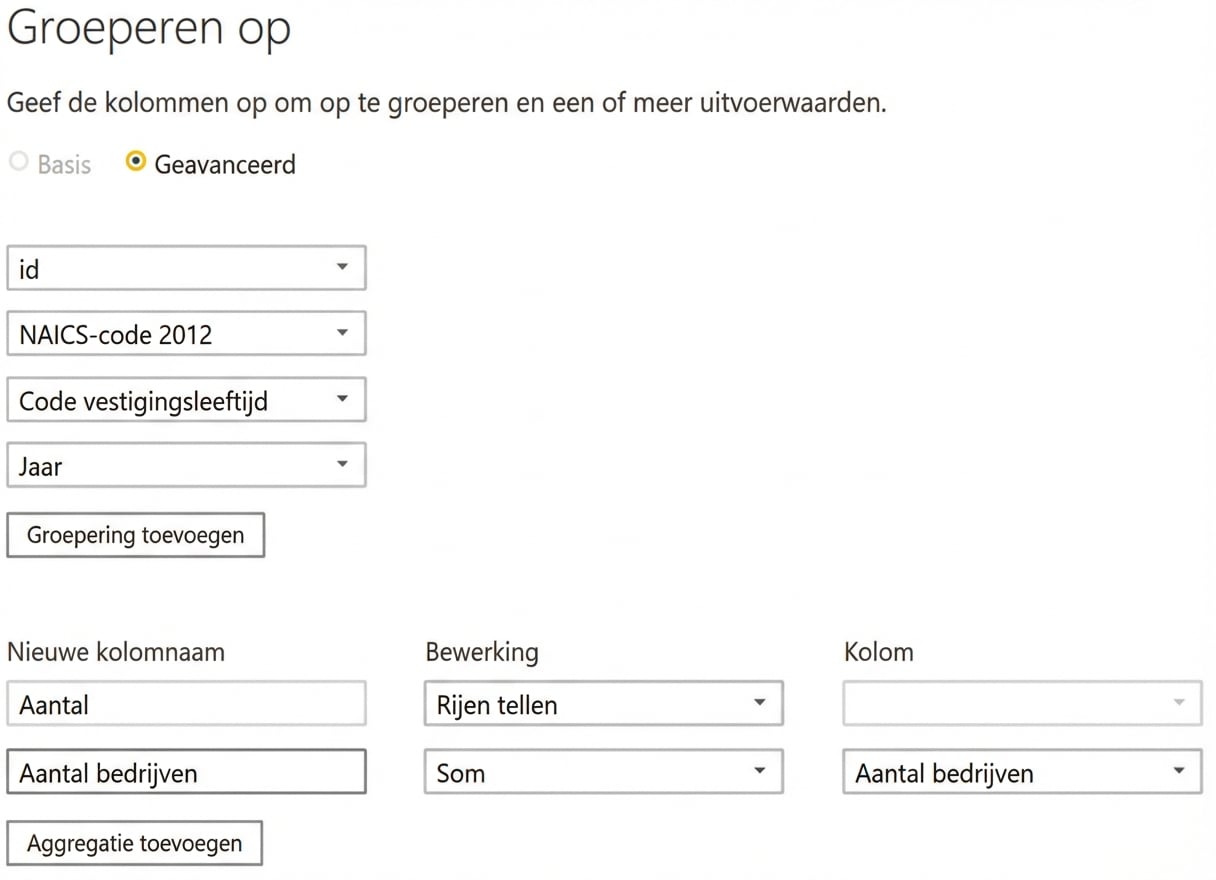Click the Bewerking column header label
This screenshot has width=1216, height=880.
coord(482,653)
